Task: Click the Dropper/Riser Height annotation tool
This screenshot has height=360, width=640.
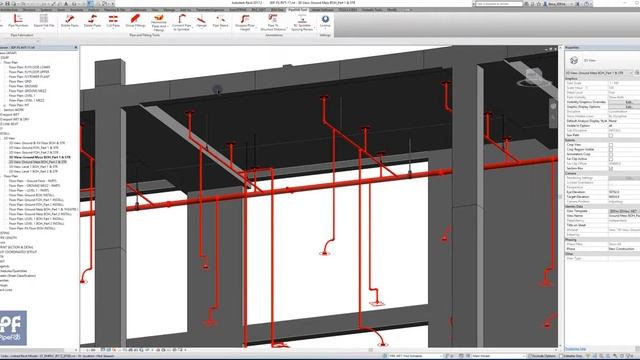Action: coord(245,22)
